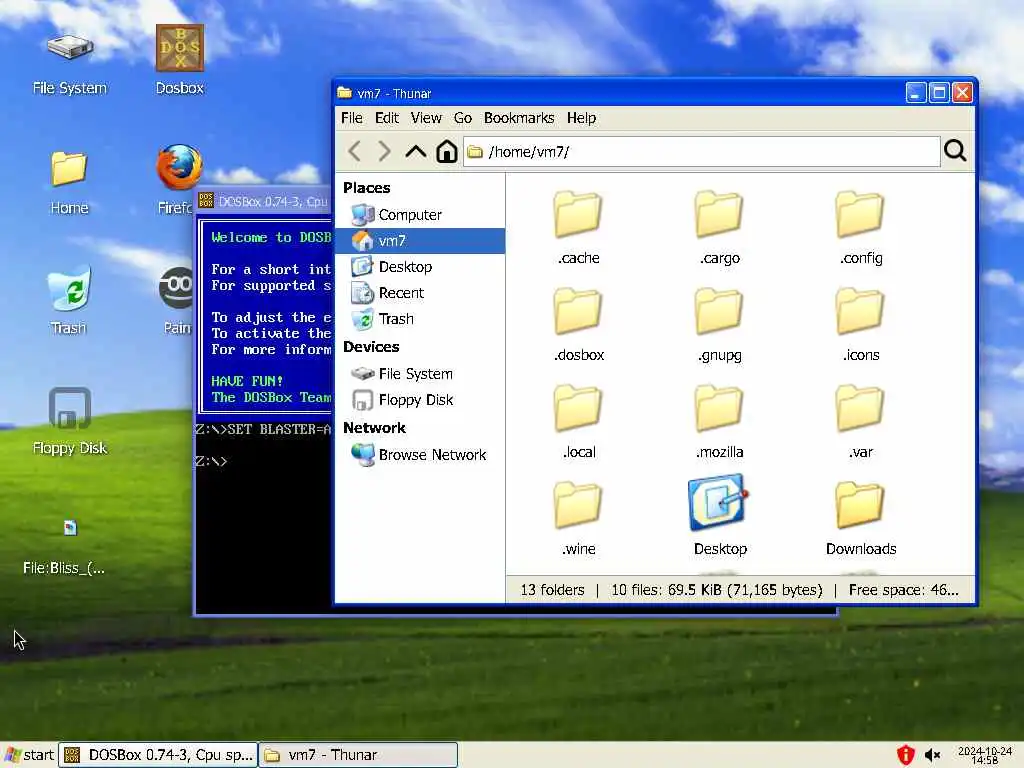Image resolution: width=1024 pixels, height=768 pixels.
Task: Go to home folder via house icon
Action: pos(447,152)
